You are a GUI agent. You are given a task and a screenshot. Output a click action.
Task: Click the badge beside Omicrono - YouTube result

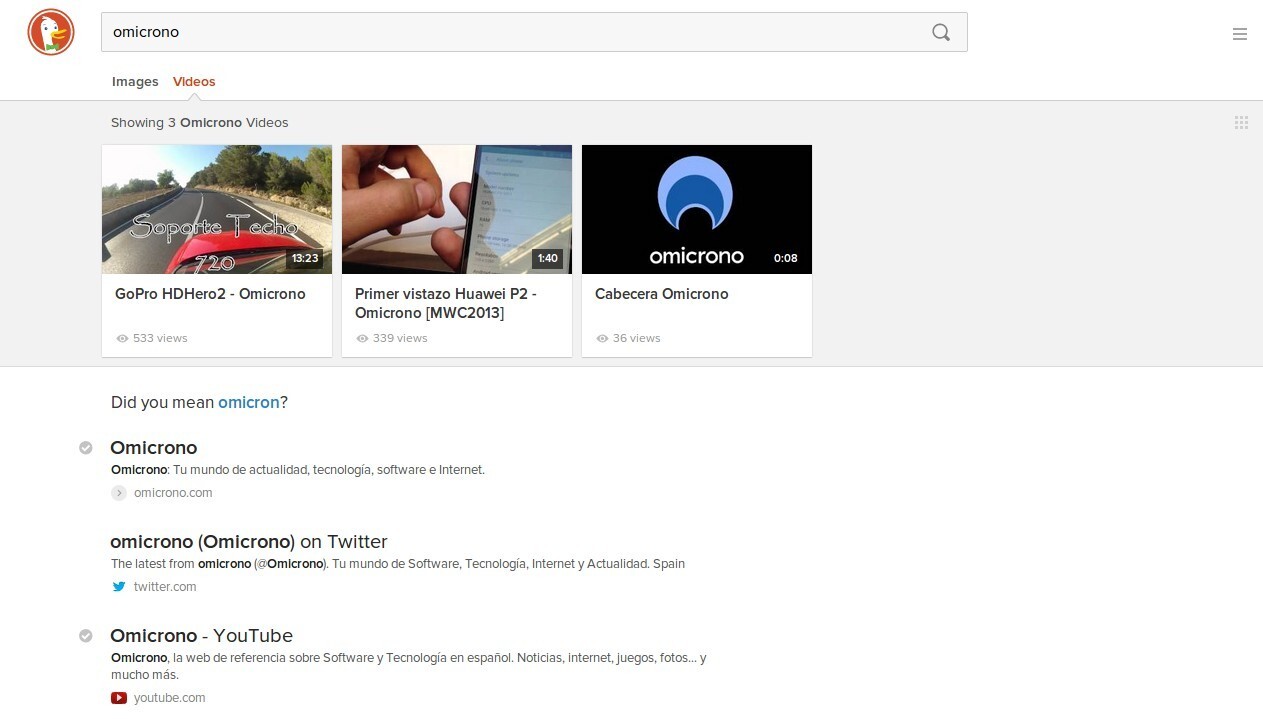pos(86,636)
